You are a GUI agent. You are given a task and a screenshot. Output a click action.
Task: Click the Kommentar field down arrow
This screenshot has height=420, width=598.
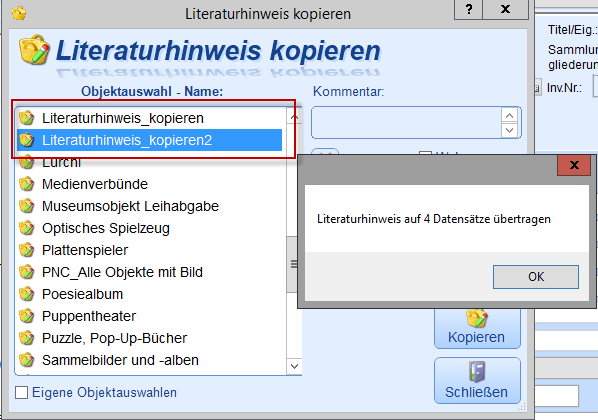[x=509, y=130]
